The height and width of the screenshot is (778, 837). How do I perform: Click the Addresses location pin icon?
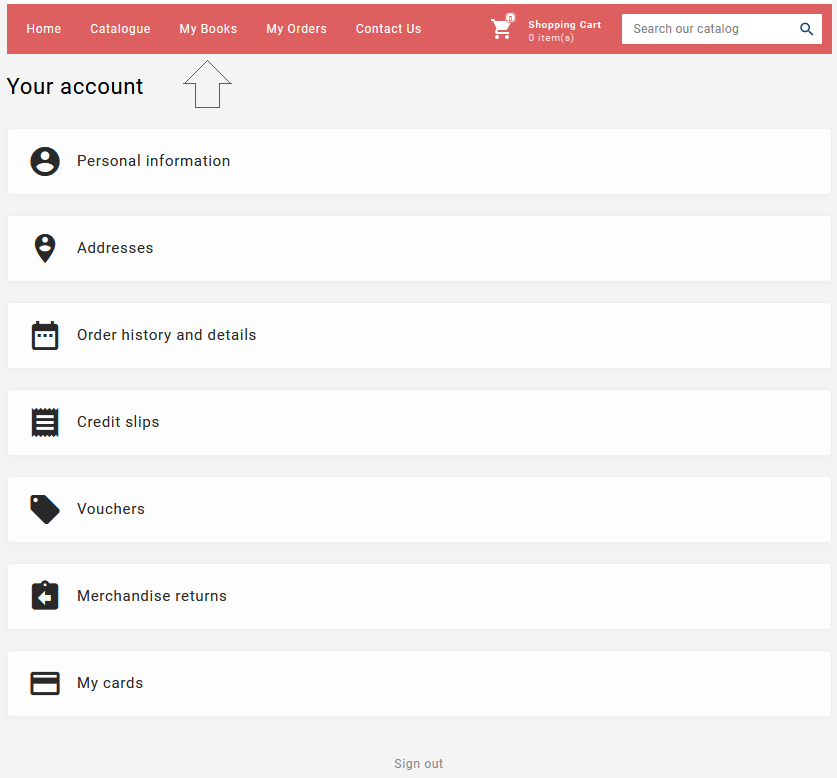[45, 248]
